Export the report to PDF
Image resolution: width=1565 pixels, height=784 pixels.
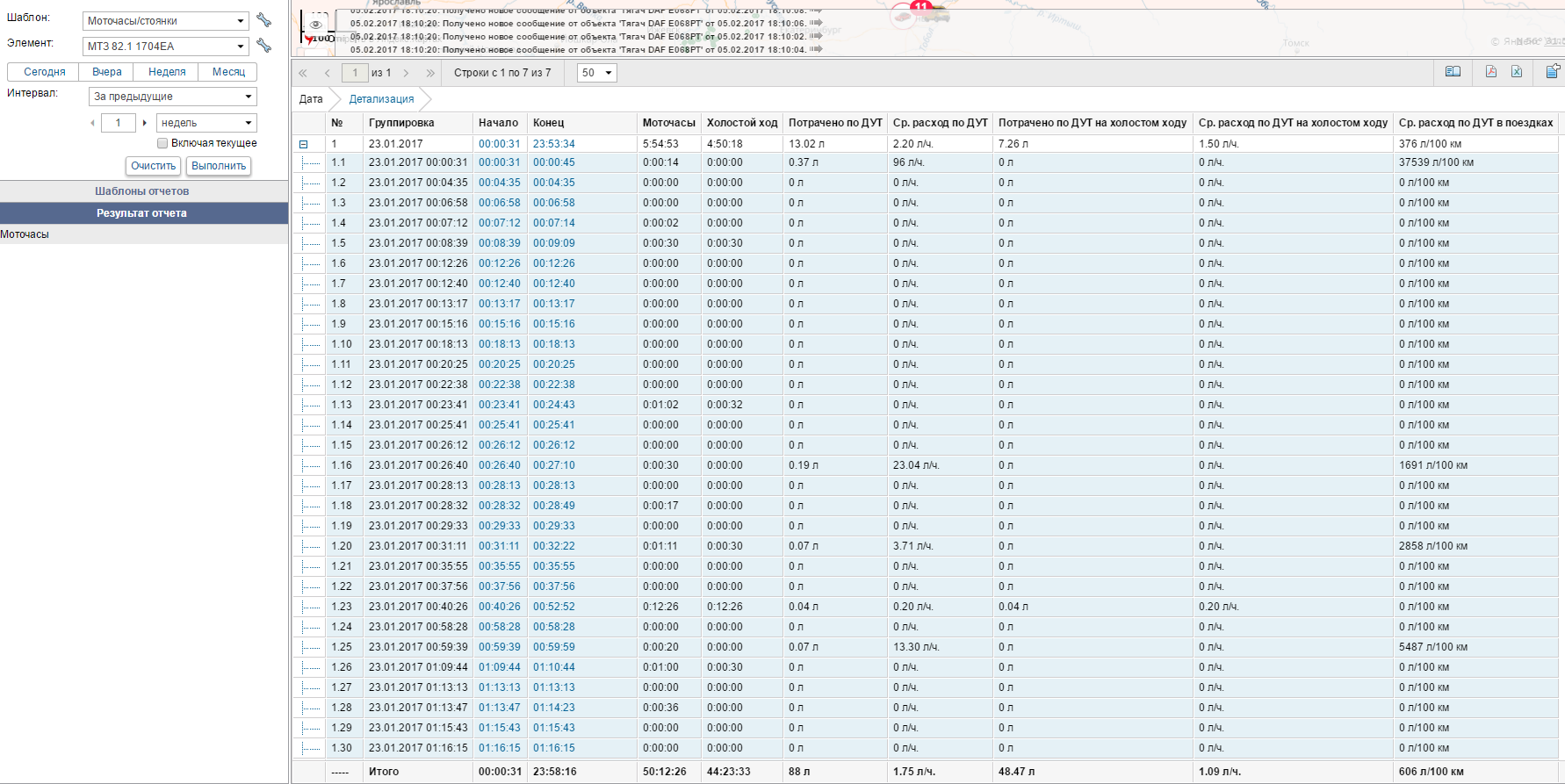1490,72
